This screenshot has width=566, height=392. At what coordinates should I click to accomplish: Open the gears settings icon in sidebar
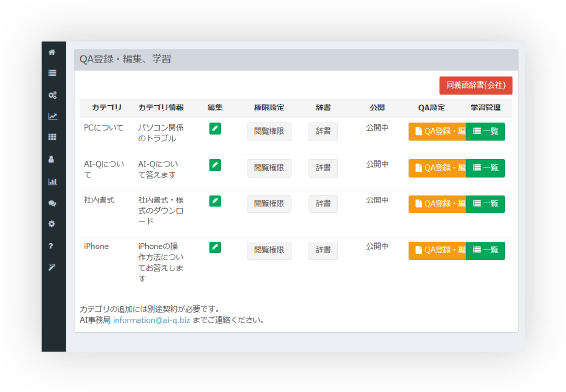click(x=52, y=95)
